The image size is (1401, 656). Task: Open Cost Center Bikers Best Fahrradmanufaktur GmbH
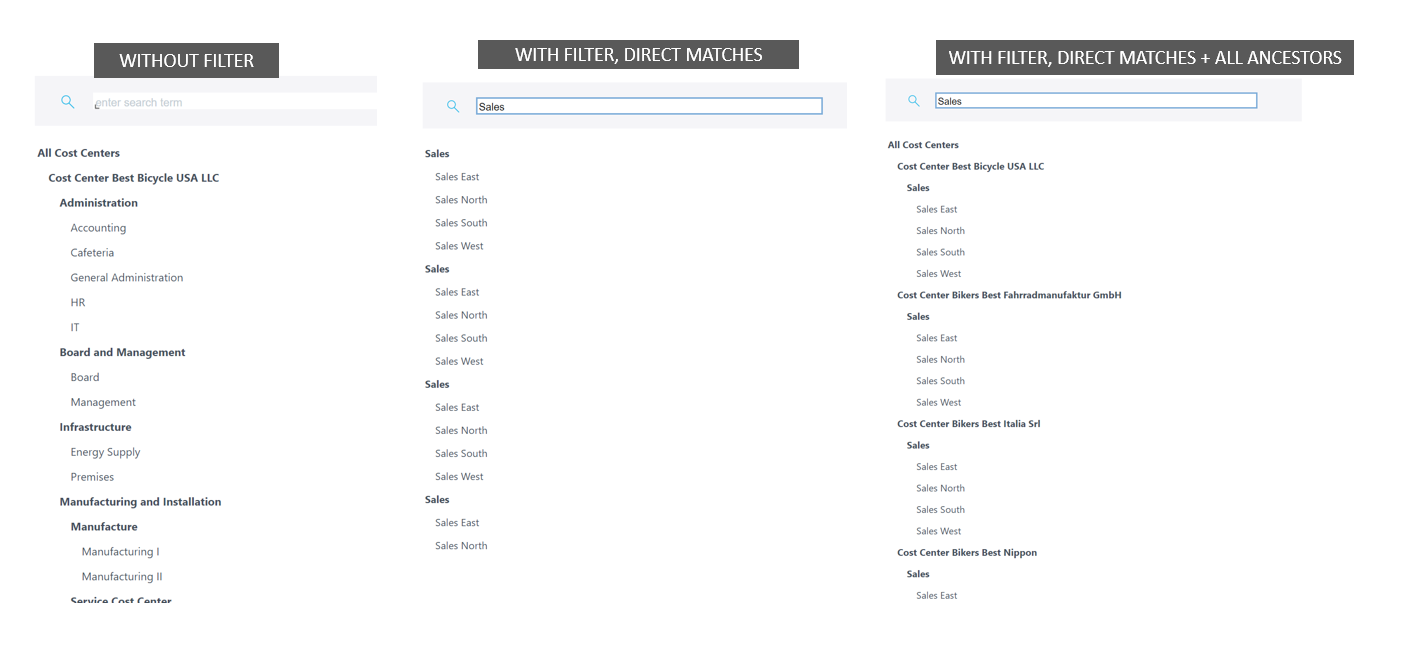pyautogui.click(x=1009, y=295)
